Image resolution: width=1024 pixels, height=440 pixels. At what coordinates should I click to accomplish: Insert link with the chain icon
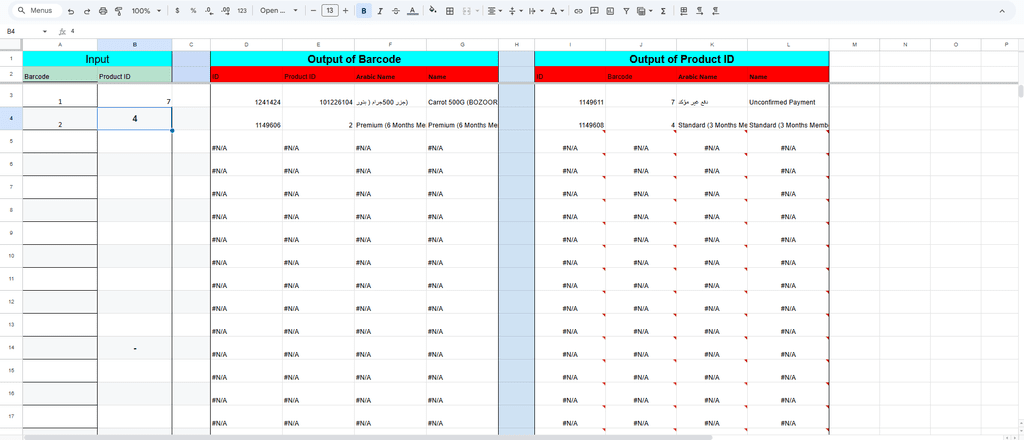click(578, 11)
